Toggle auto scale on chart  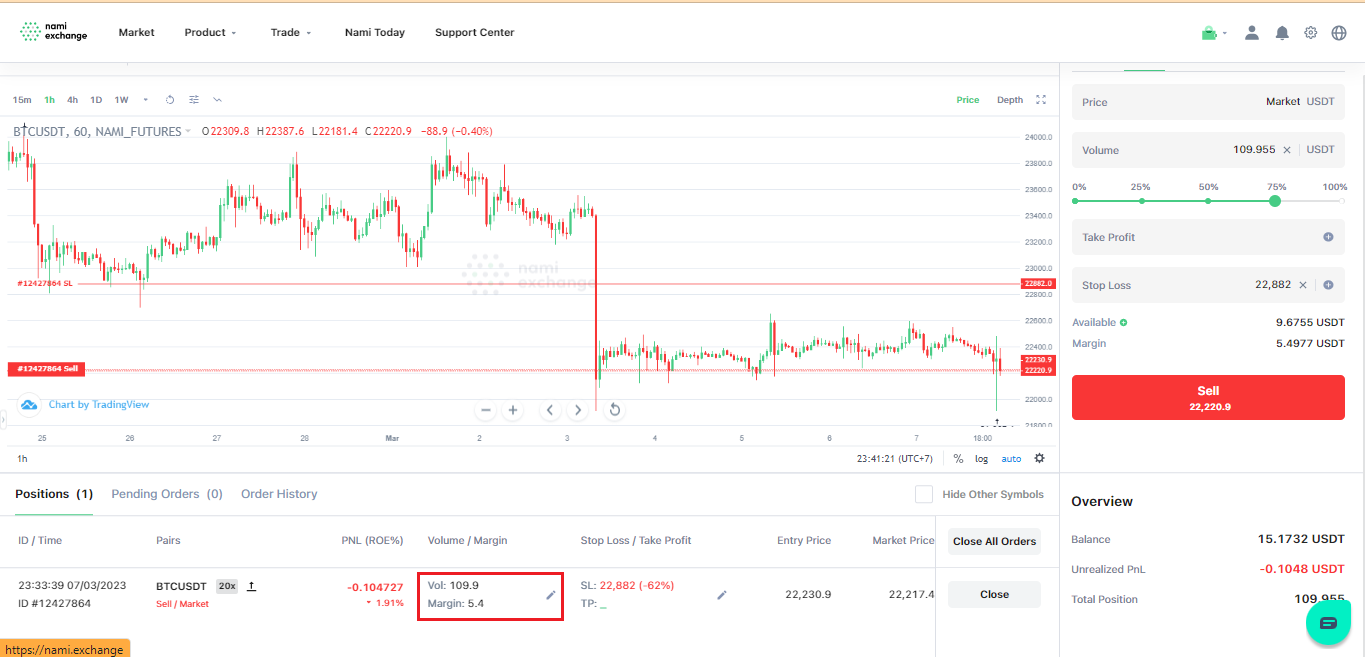1011,458
